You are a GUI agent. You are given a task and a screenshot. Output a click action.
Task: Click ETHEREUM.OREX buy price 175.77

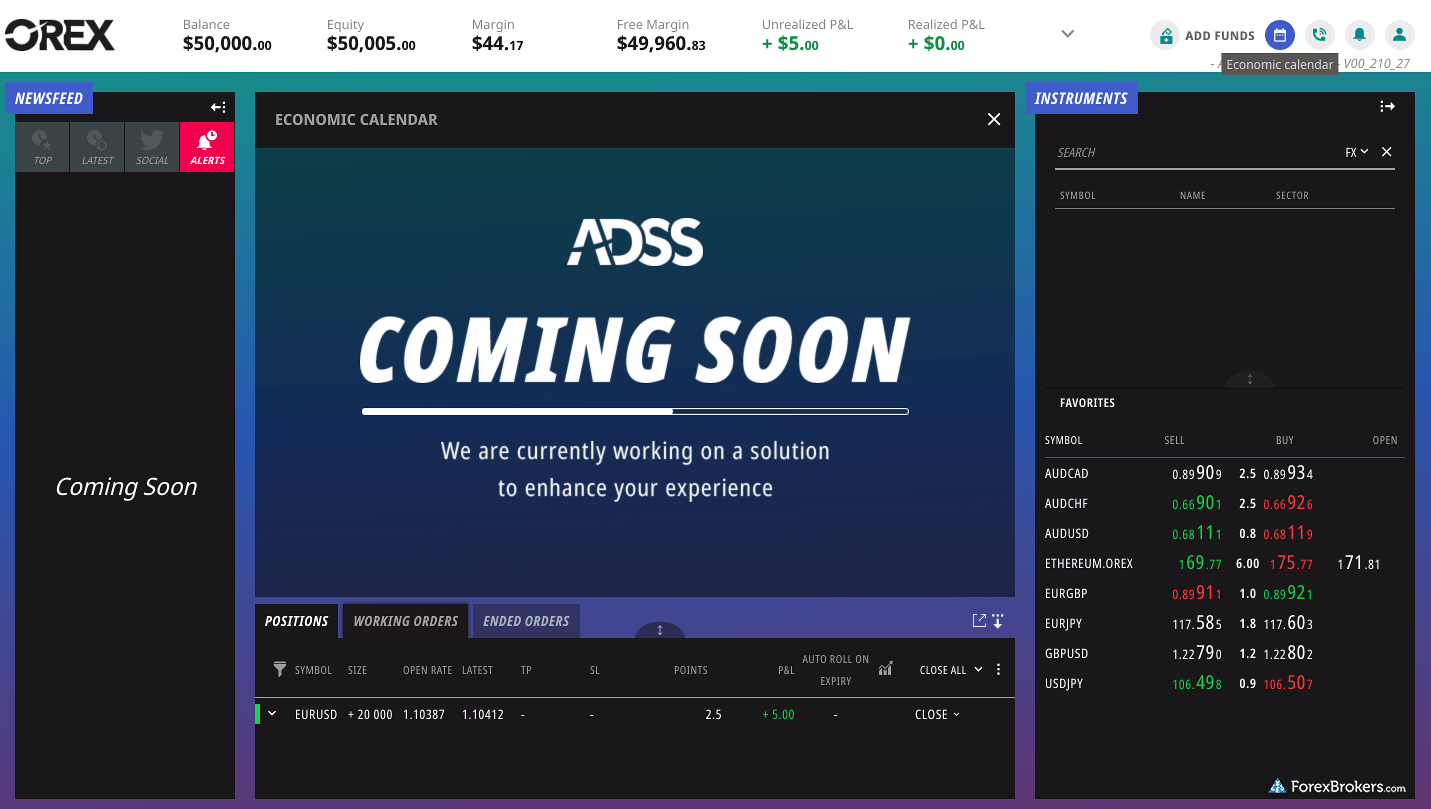[1291, 563]
